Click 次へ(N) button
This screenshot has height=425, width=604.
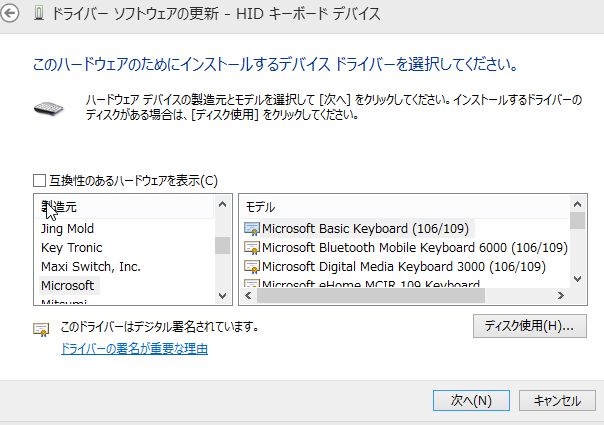pyautogui.click(x=471, y=401)
